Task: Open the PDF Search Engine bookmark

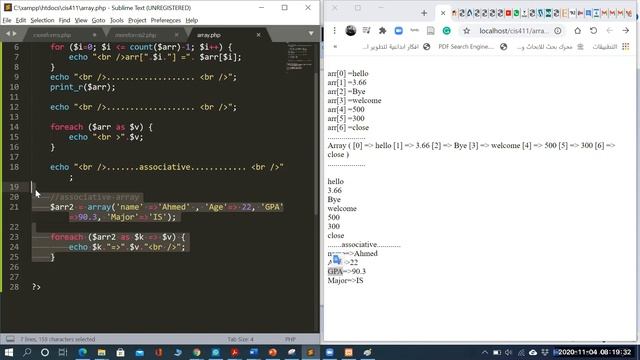Action: pos(473,47)
